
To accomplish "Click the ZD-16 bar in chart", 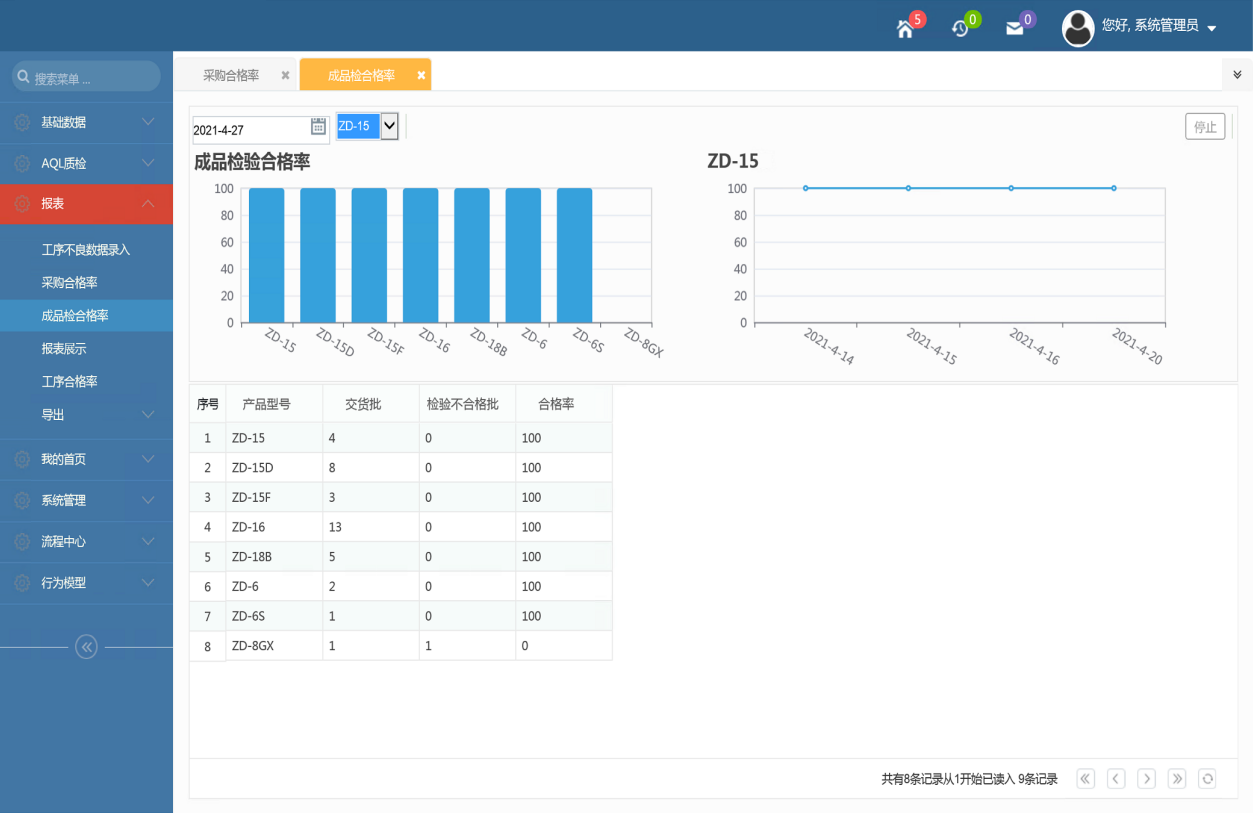I will click(420, 255).
